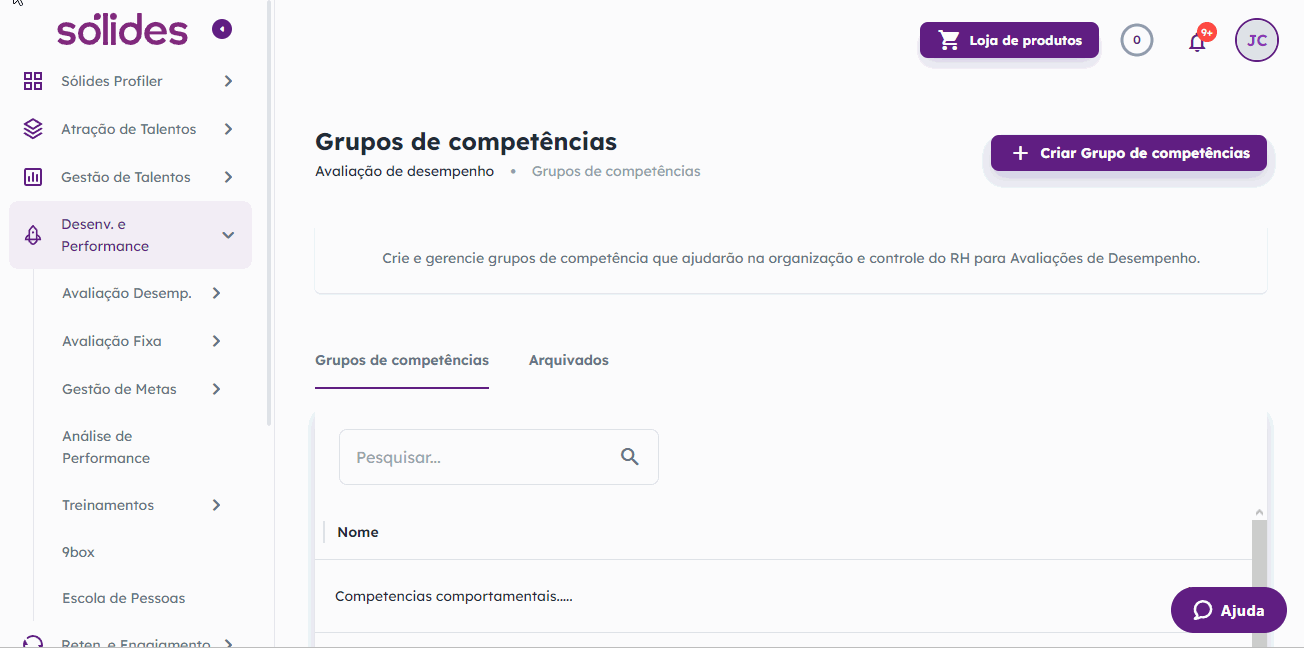Expand the Sólides Profiler submenu chevron
The height and width of the screenshot is (648, 1304).
[228, 81]
